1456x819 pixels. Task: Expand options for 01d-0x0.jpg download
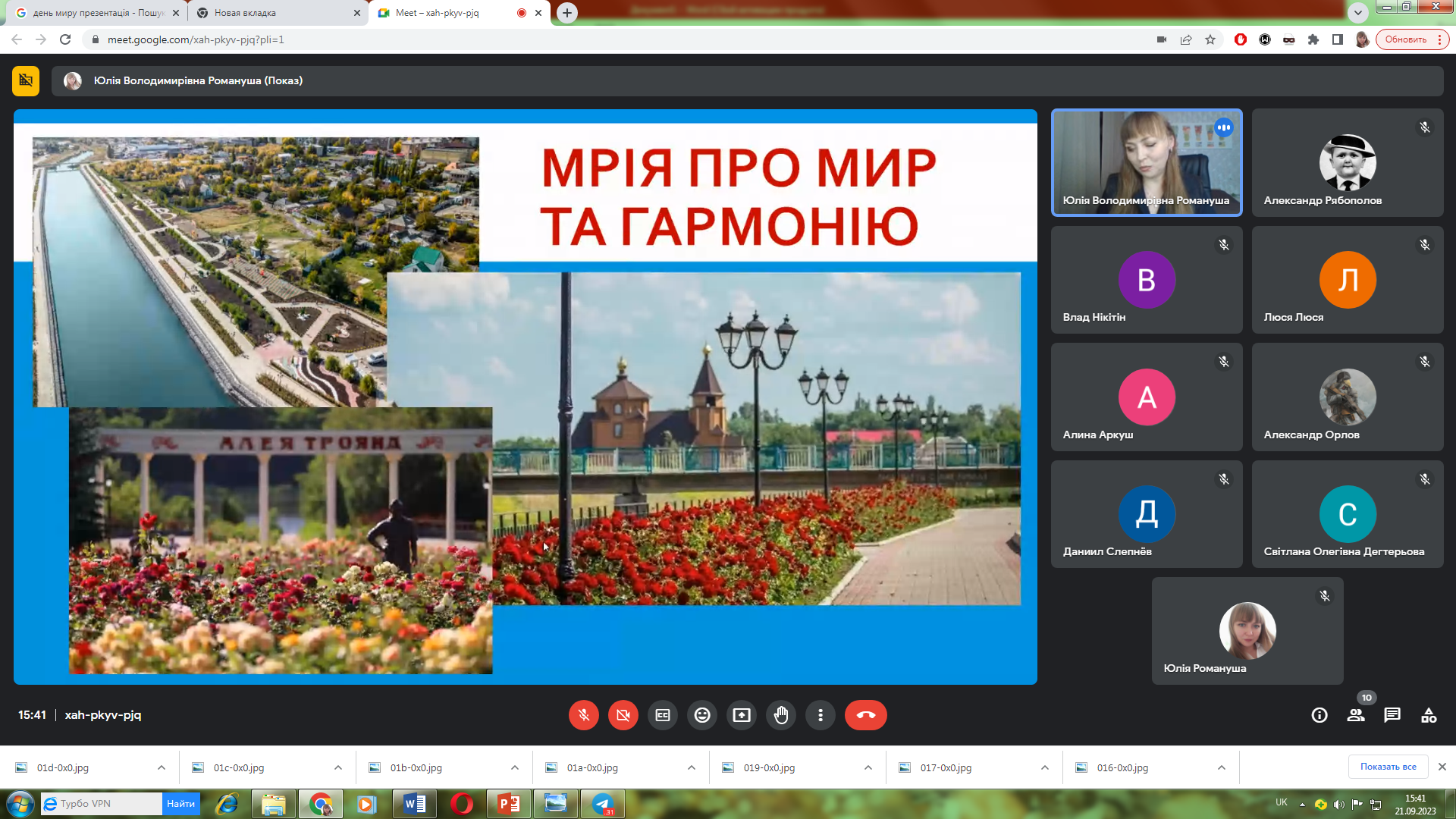point(162,767)
